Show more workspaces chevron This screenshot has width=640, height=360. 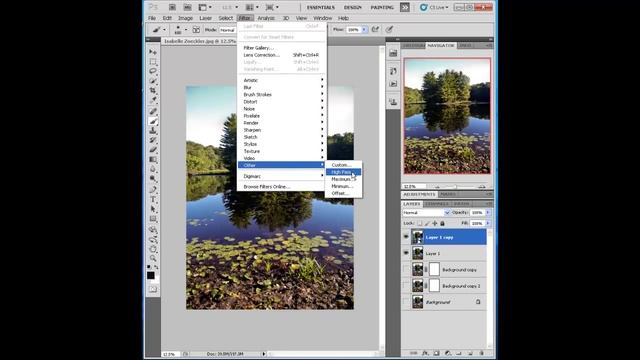coord(404,7)
